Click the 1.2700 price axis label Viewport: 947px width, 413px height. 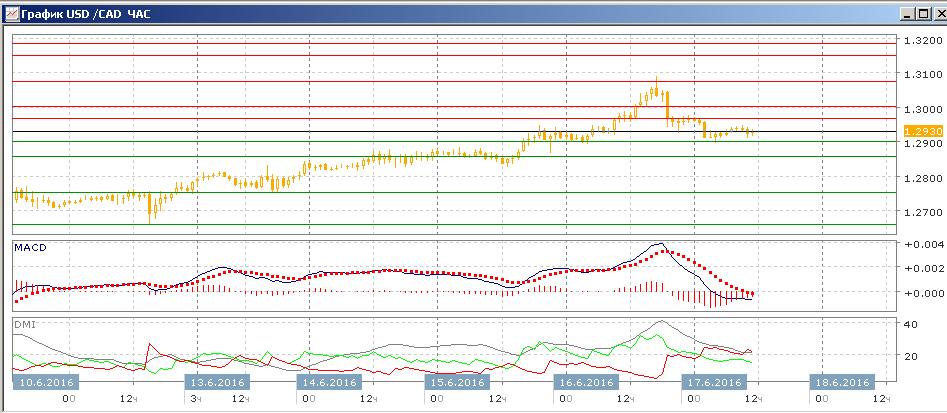tap(922, 213)
